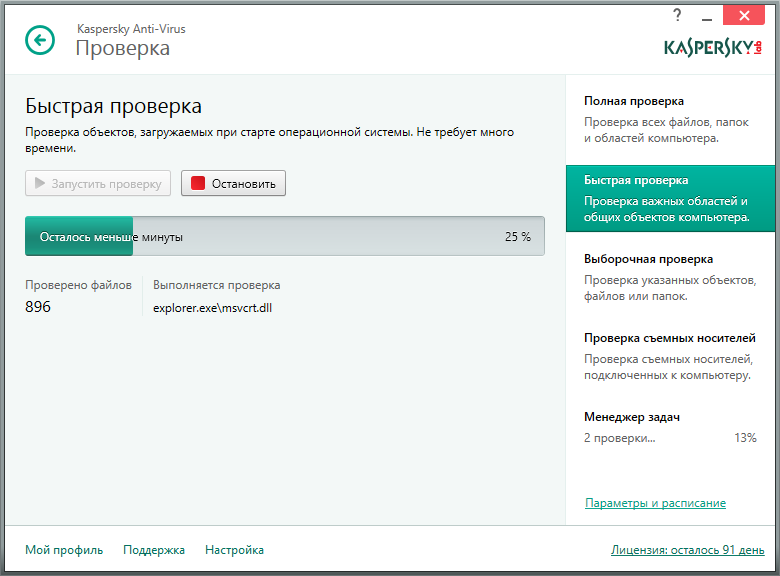Click the red stop square icon

point(198,183)
